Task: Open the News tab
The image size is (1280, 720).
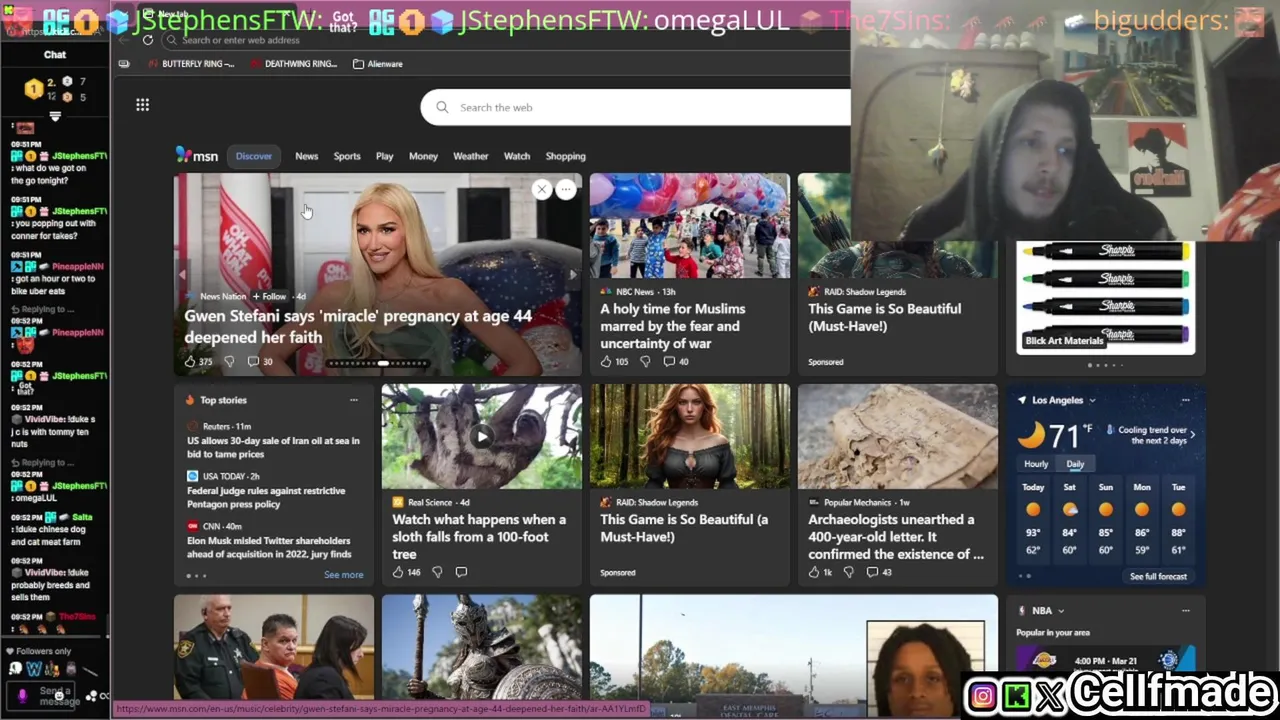Action: pos(306,156)
